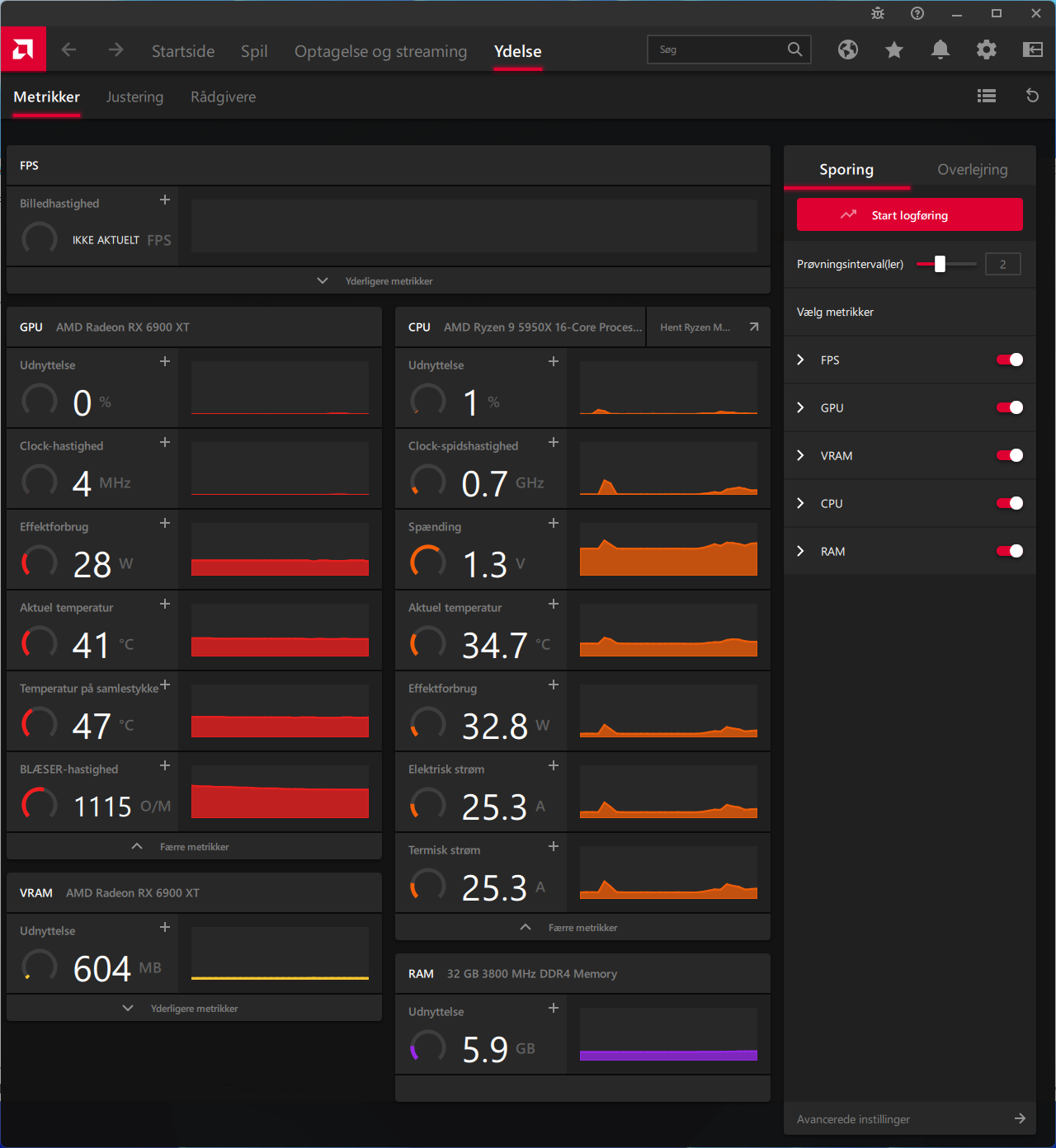
Task: Click the reset metrics icon
Action: [1032, 96]
